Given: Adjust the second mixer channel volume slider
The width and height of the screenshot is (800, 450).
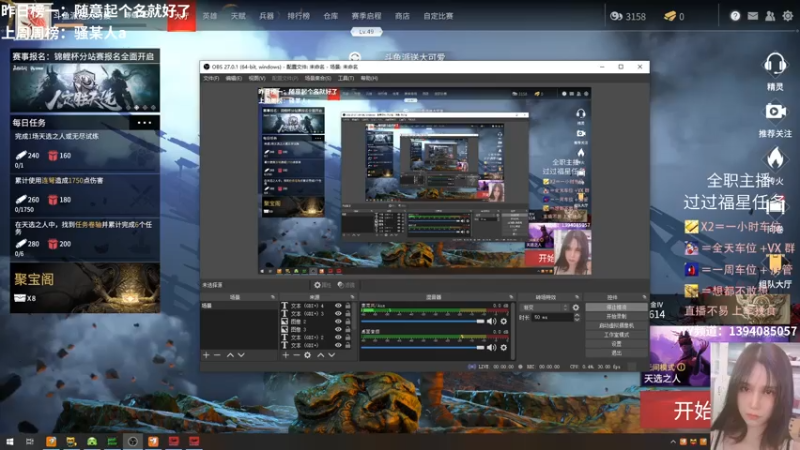Looking at the screenshot, I should tap(422, 347).
